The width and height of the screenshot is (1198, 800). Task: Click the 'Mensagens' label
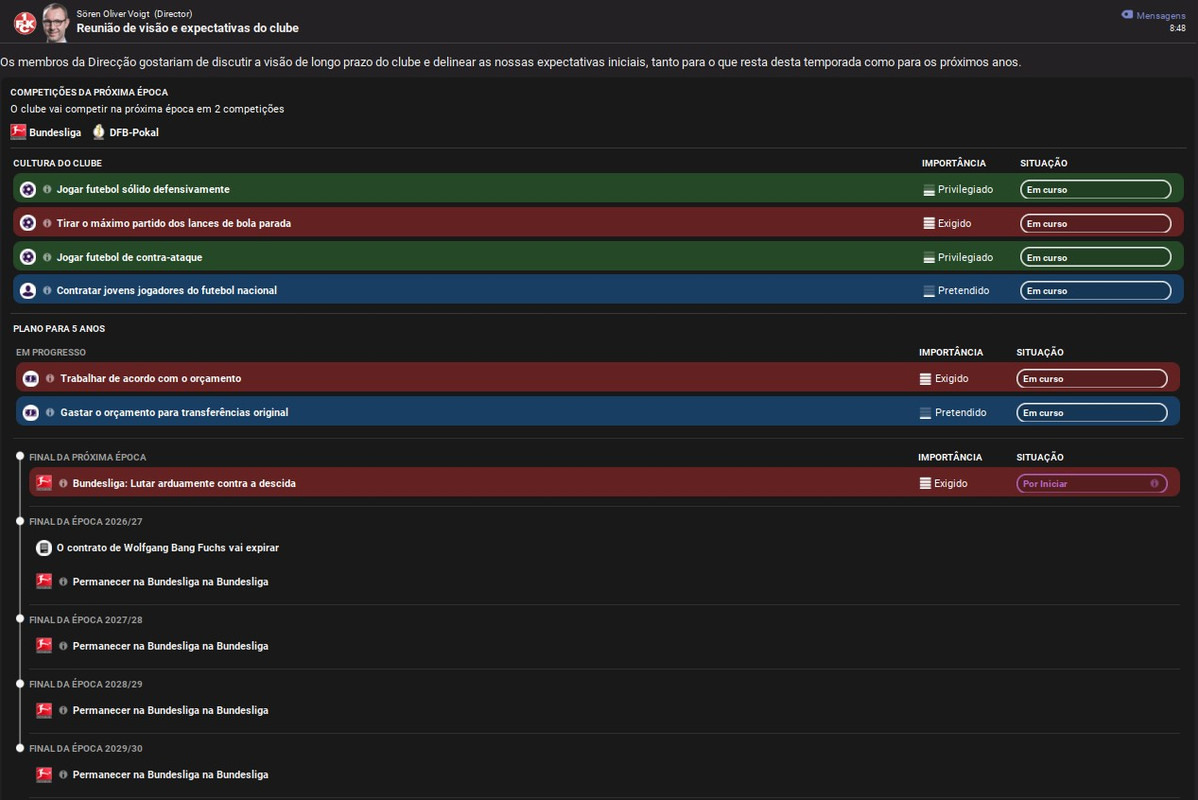(x=1161, y=15)
